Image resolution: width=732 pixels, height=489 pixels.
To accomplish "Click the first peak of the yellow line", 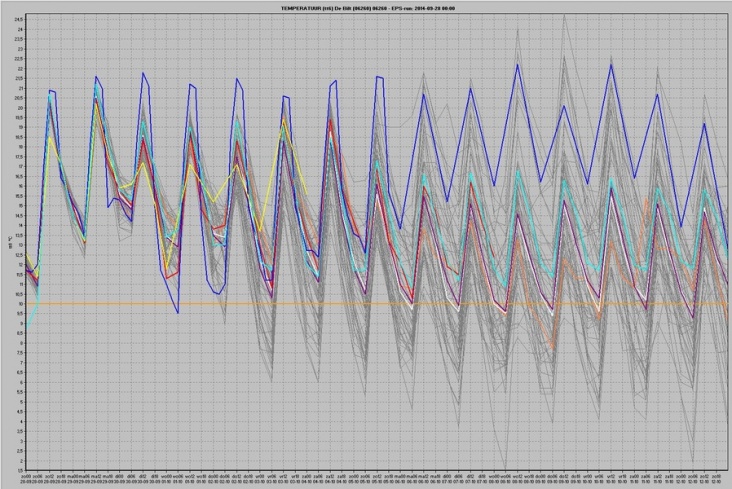I will pyautogui.click(x=49, y=137).
